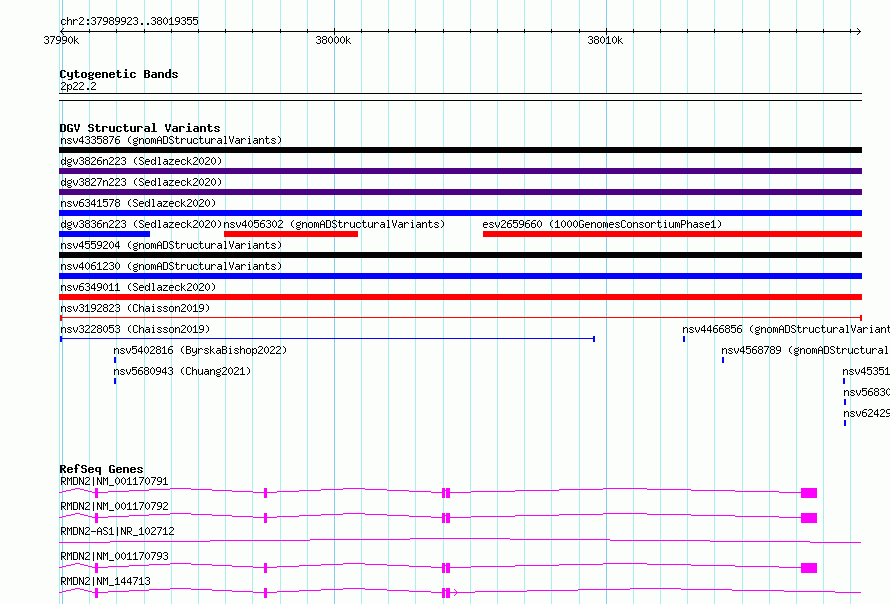
Task: Click the nsv5402816 blue tick marker
Action: (x=115, y=360)
